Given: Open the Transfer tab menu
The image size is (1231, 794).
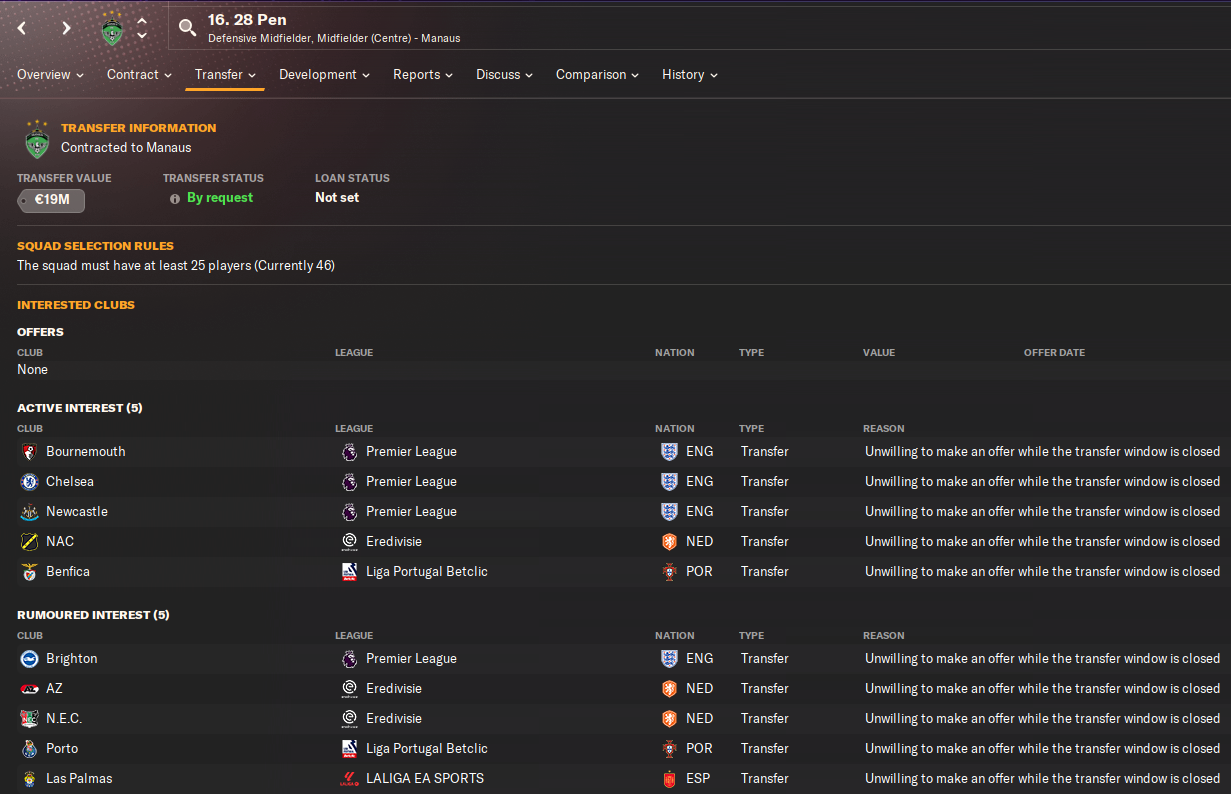Looking at the screenshot, I should pos(225,75).
